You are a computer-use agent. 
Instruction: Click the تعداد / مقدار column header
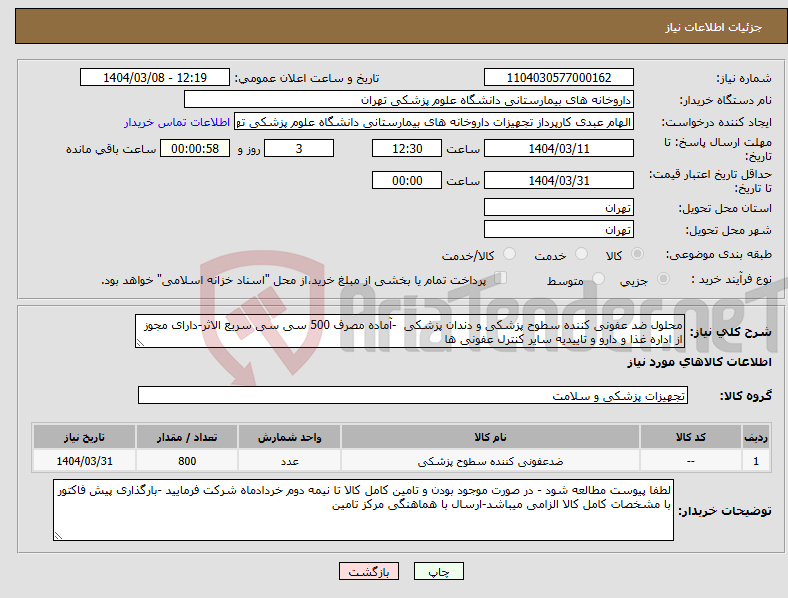(x=187, y=437)
